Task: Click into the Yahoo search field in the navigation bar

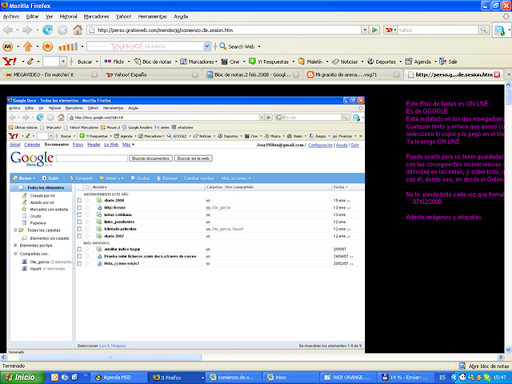Action: (x=438, y=30)
